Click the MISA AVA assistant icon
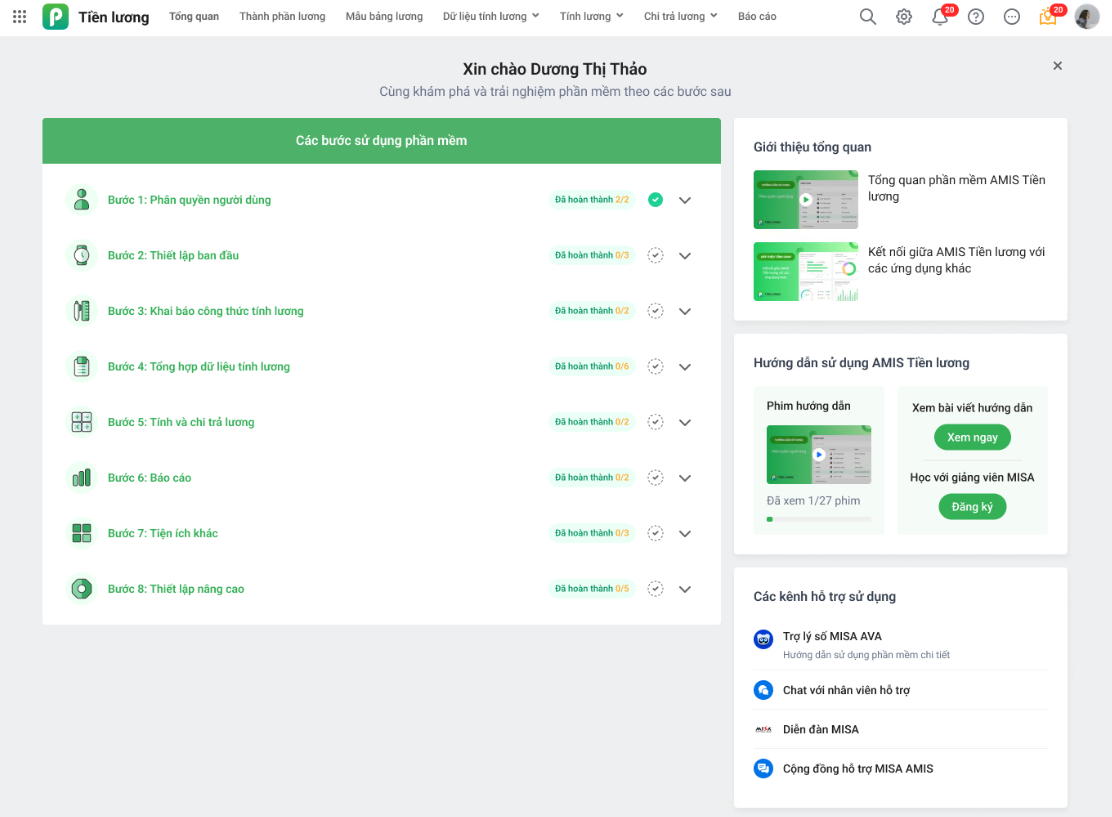Viewport: 1112px width, 817px height. tap(763, 639)
